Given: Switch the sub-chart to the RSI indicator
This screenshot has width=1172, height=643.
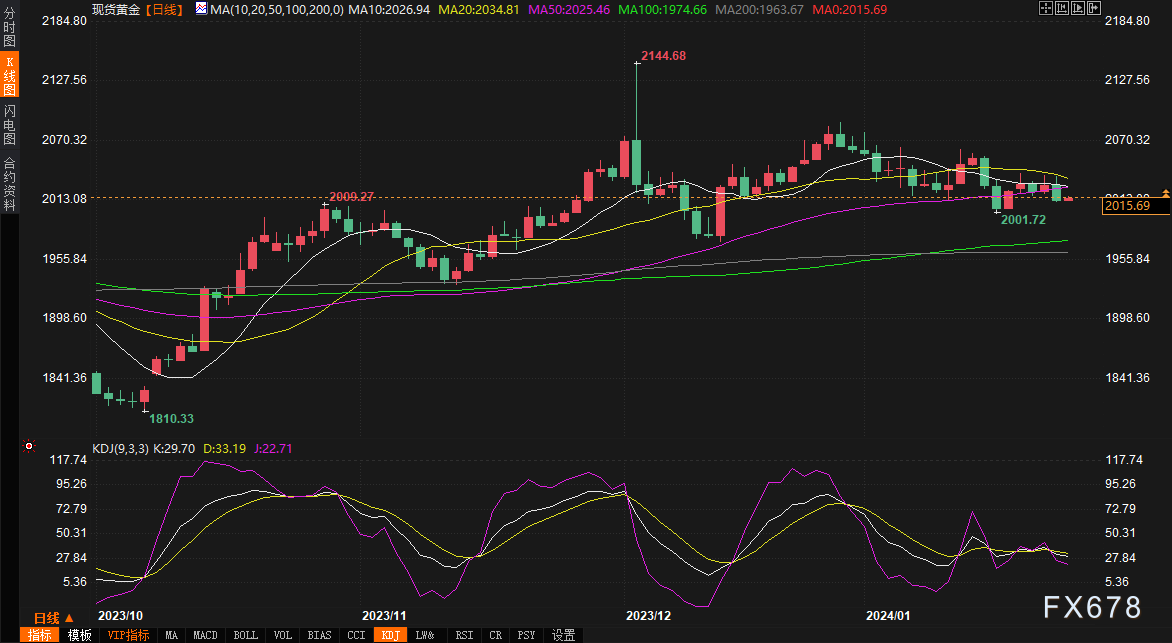Looking at the screenshot, I should pos(464,635).
